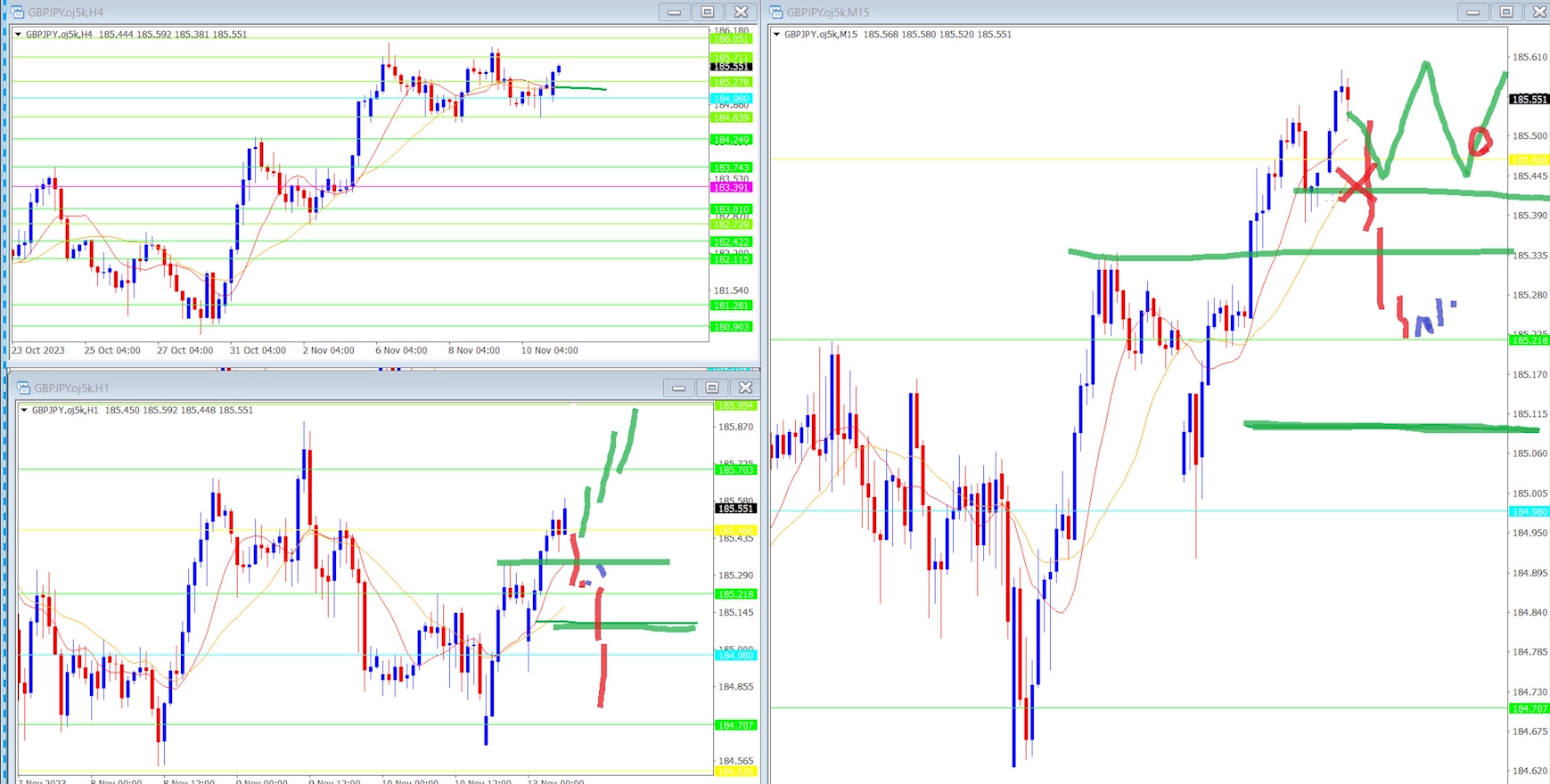Minimize the GBPJPY H4 chart window
The height and width of the screenshot is (784, 1550).
point(674,12)
